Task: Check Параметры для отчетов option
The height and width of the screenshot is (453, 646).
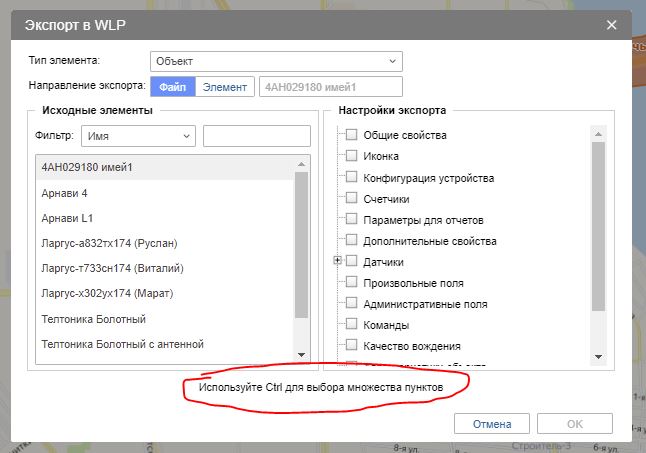Action: click(351, 219)
